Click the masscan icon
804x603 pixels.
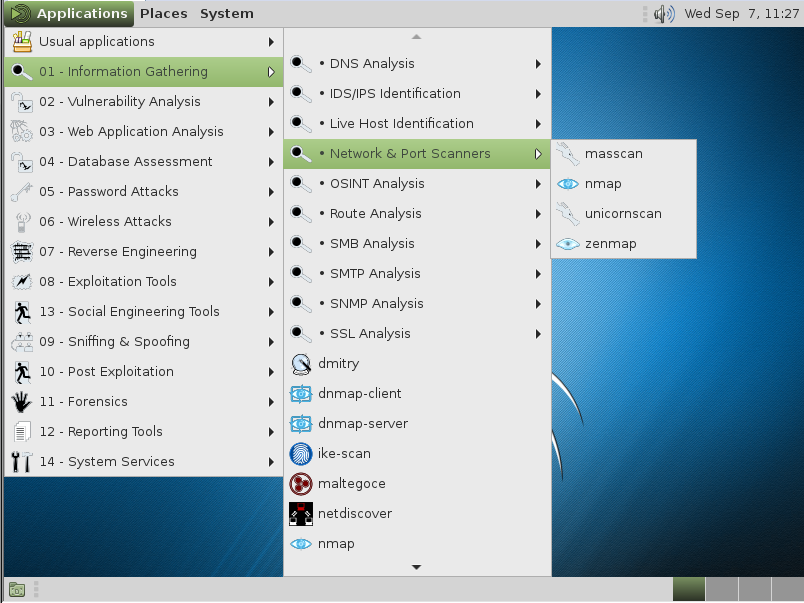click(x=568, y=154)
